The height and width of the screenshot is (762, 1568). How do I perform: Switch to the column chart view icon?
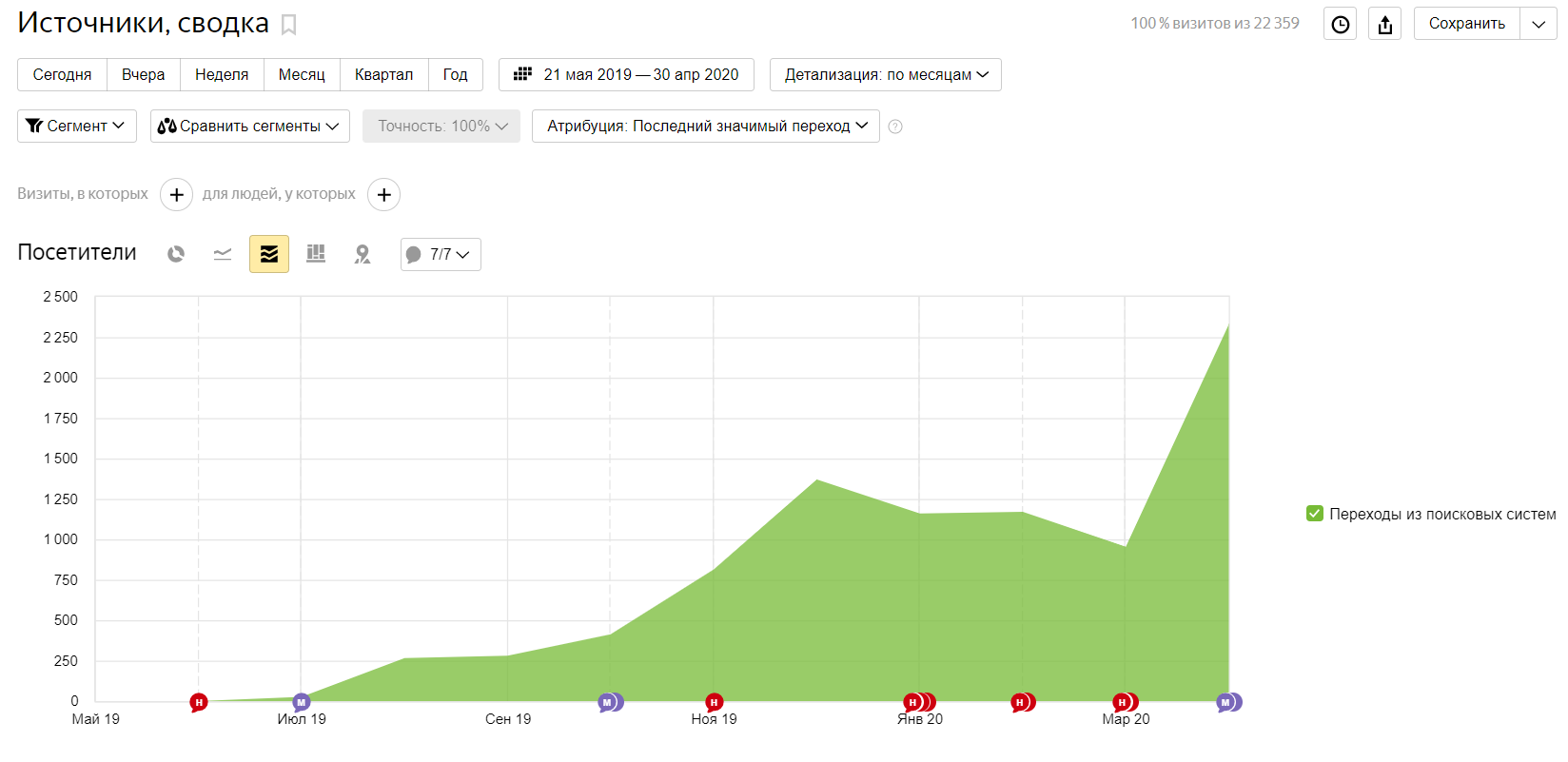point(316,254)
